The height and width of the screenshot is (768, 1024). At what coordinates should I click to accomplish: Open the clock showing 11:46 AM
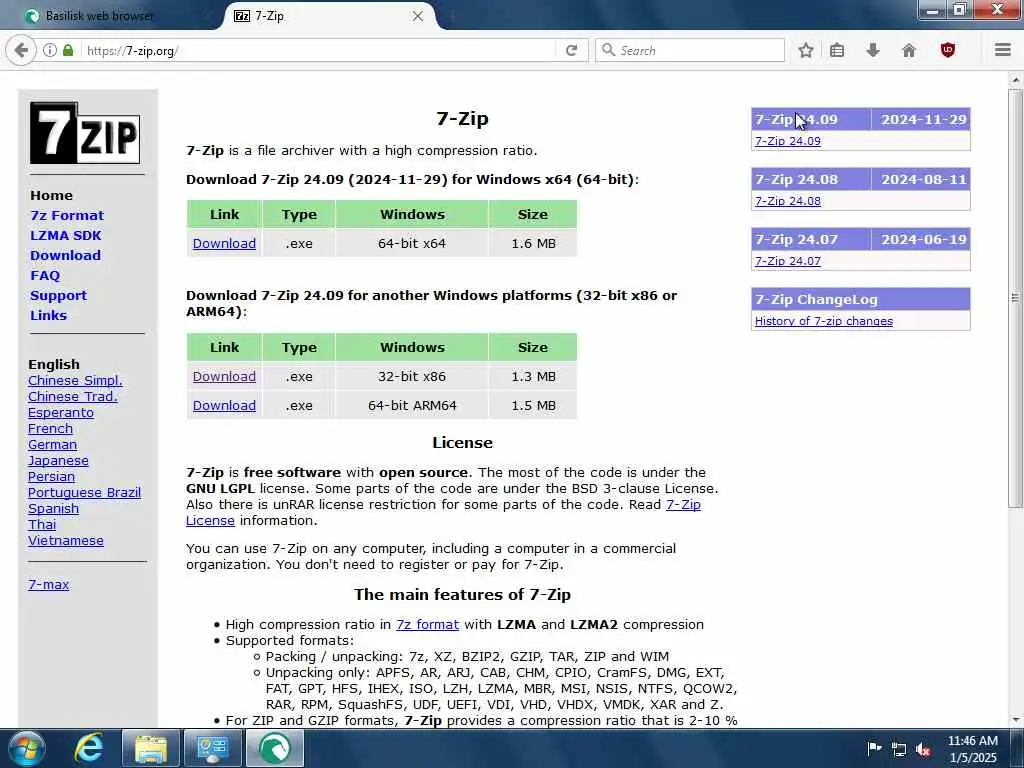973,749
